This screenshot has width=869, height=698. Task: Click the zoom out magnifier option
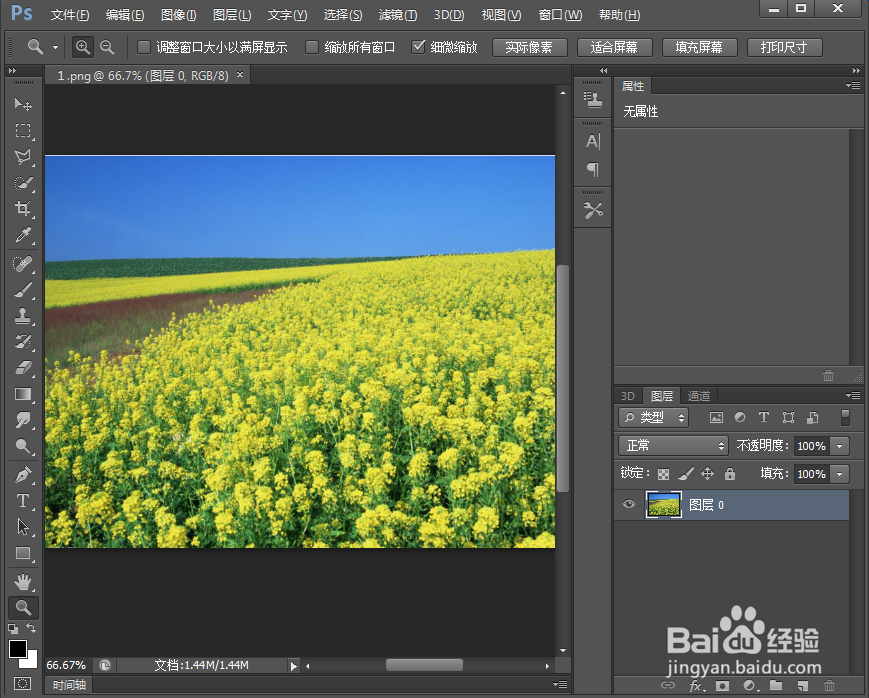point(107,47)
